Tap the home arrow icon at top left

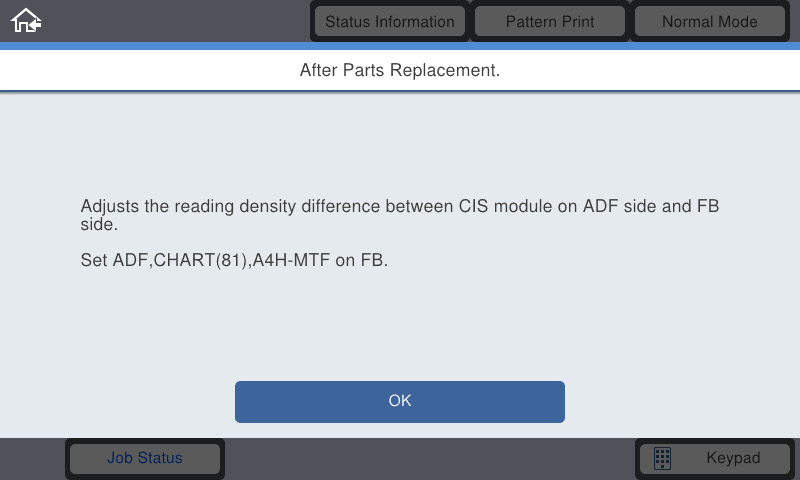pos(26,21)
